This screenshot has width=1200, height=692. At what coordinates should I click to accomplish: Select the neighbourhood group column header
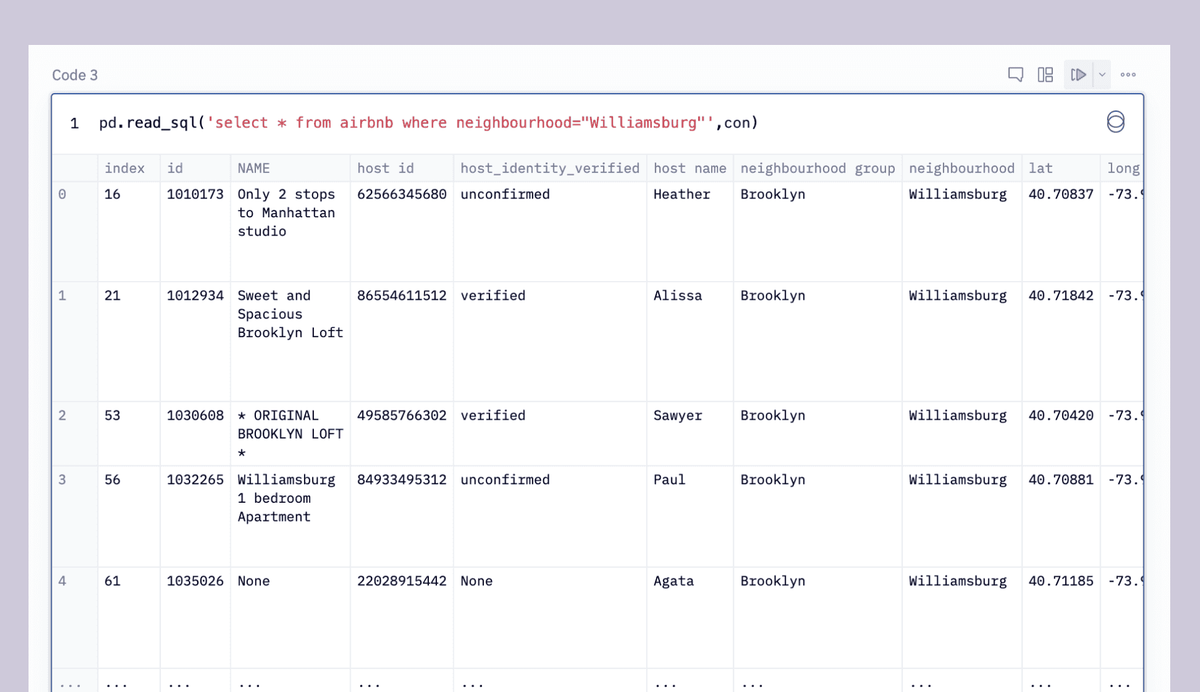tap(817, 168)
